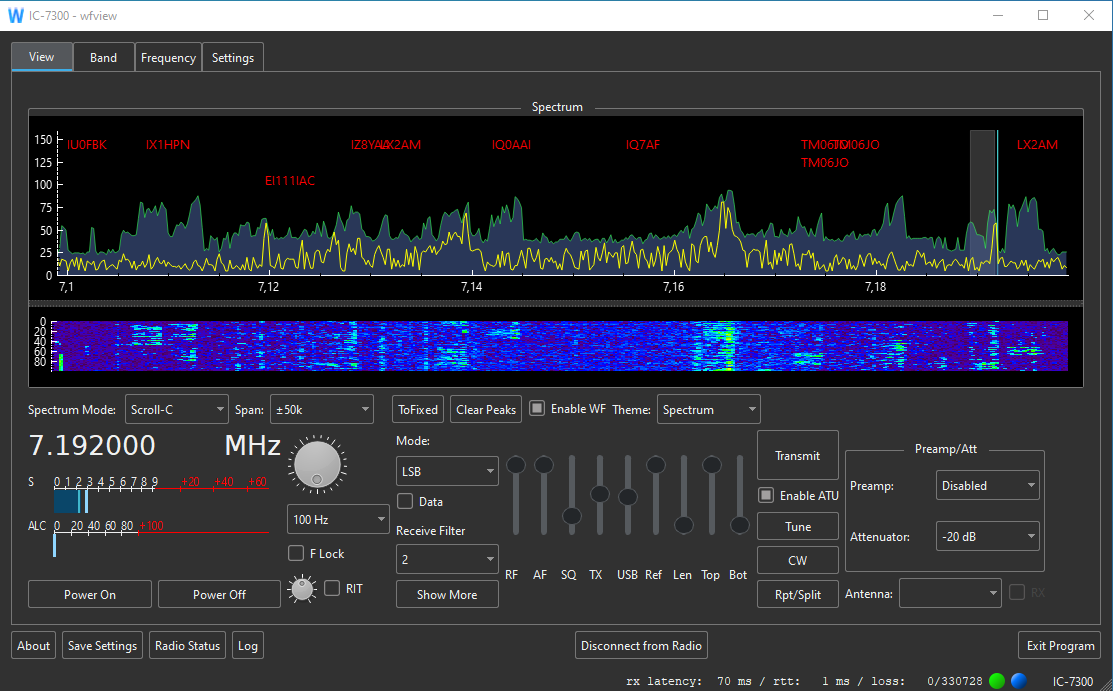Image resolution: width=1113 pixels, height=691 pixels.
Task: Turn on RIT
Action: coord(332,588)
